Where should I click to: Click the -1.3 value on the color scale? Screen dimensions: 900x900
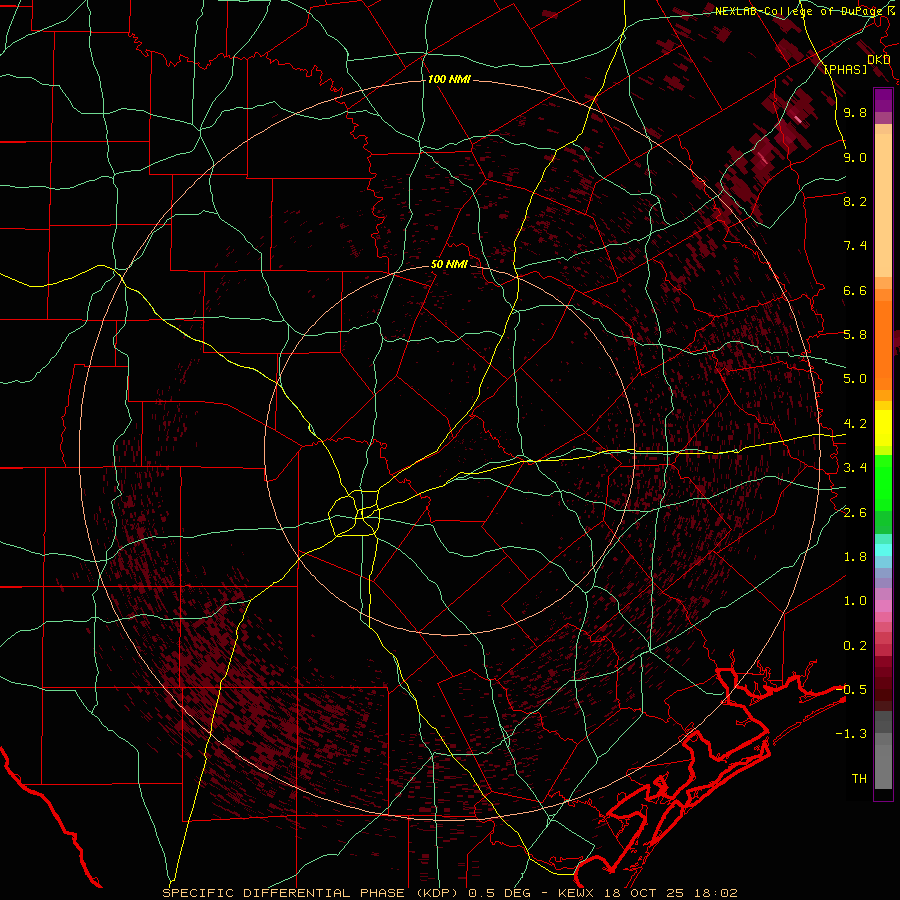[851, 734]
